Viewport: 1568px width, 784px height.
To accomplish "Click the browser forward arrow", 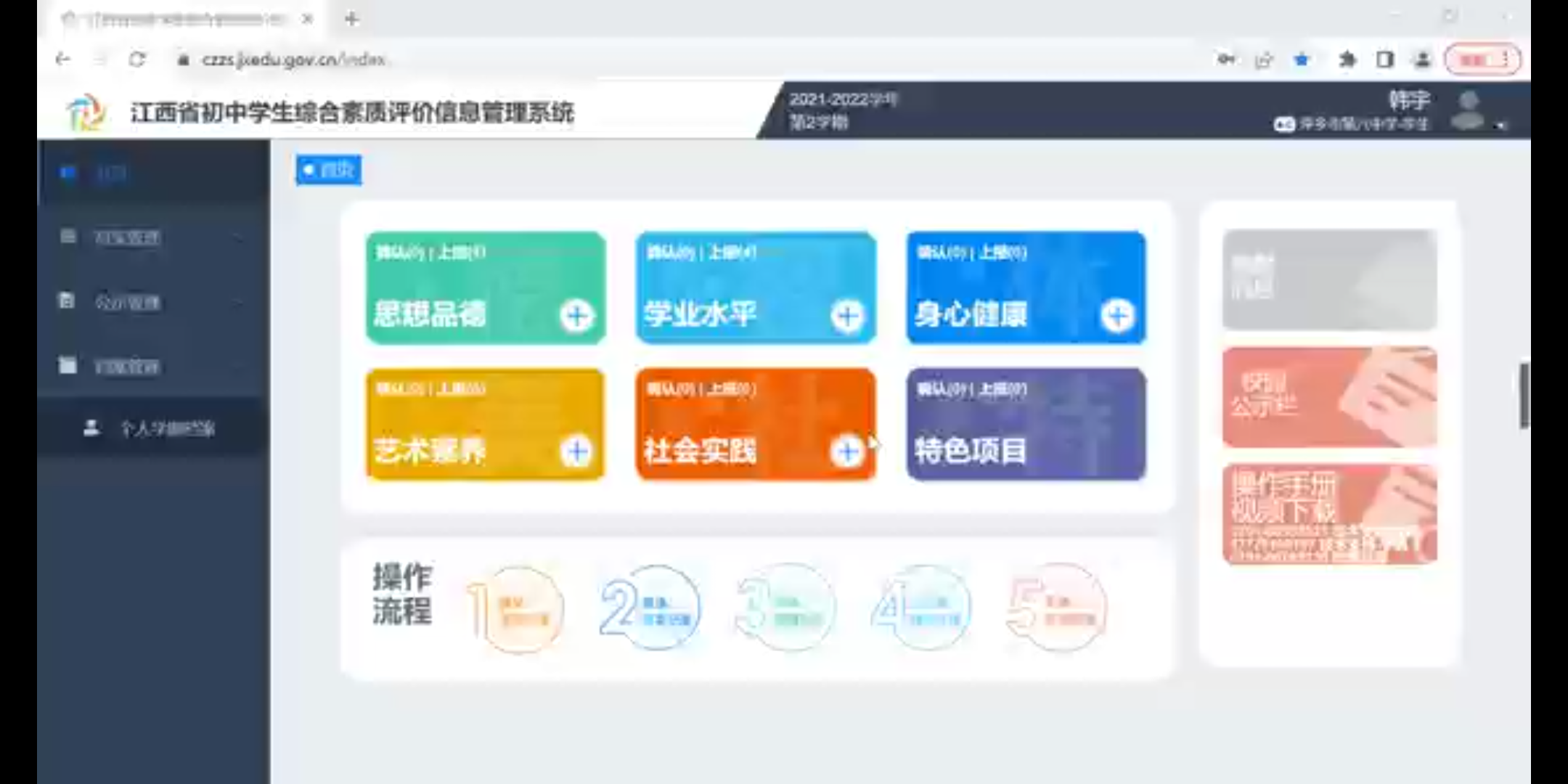I will click(x=99, y=60).
